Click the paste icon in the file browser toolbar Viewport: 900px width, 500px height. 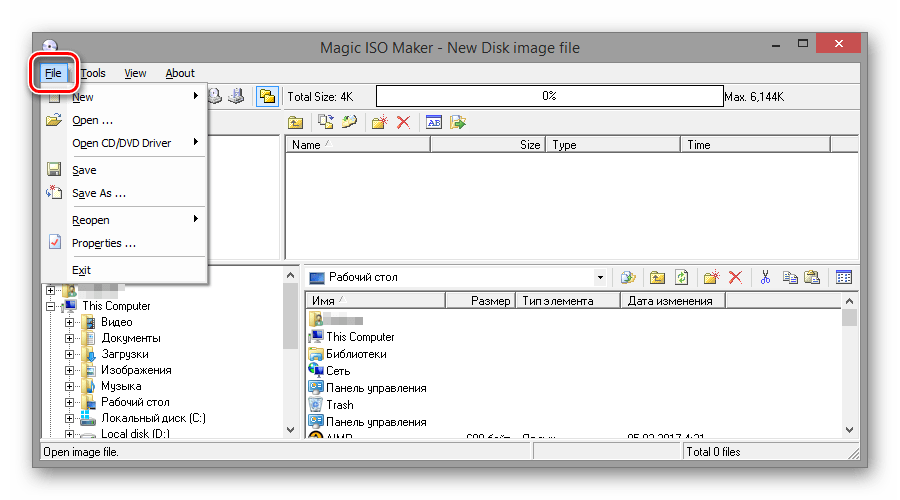point(812,277)
